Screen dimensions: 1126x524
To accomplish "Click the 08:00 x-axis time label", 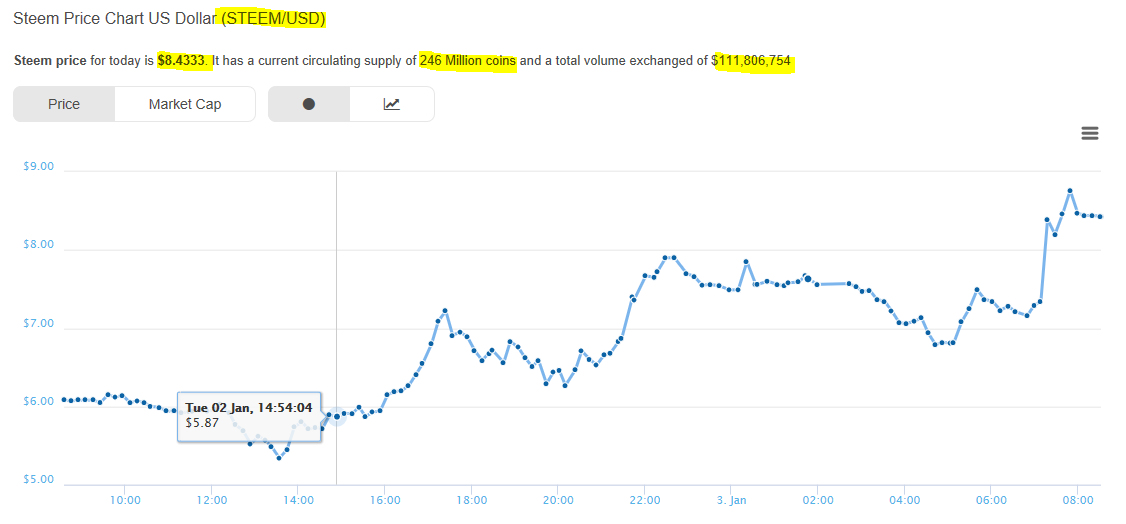I will [1078, 500].
